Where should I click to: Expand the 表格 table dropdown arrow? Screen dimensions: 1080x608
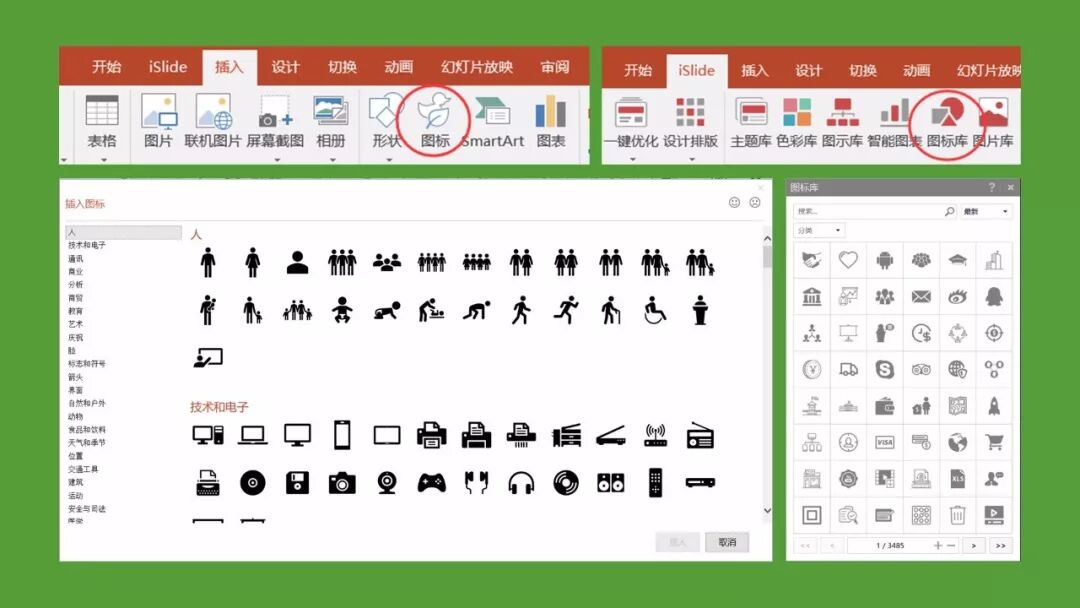coord(103,160)
